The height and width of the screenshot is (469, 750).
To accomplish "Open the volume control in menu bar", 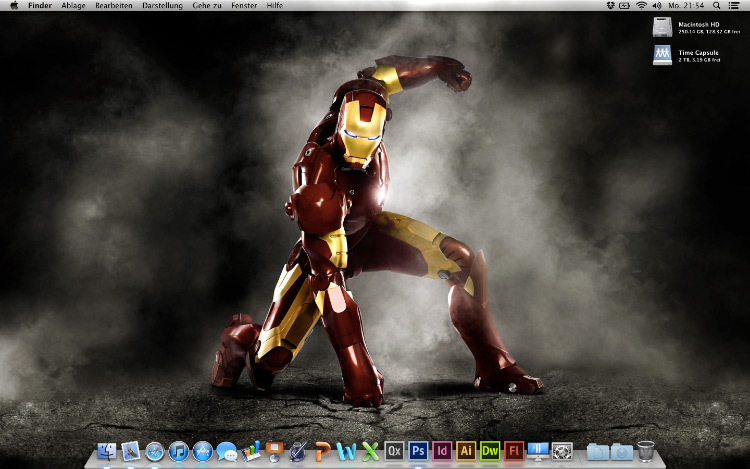I will click(x=657, y=5).
